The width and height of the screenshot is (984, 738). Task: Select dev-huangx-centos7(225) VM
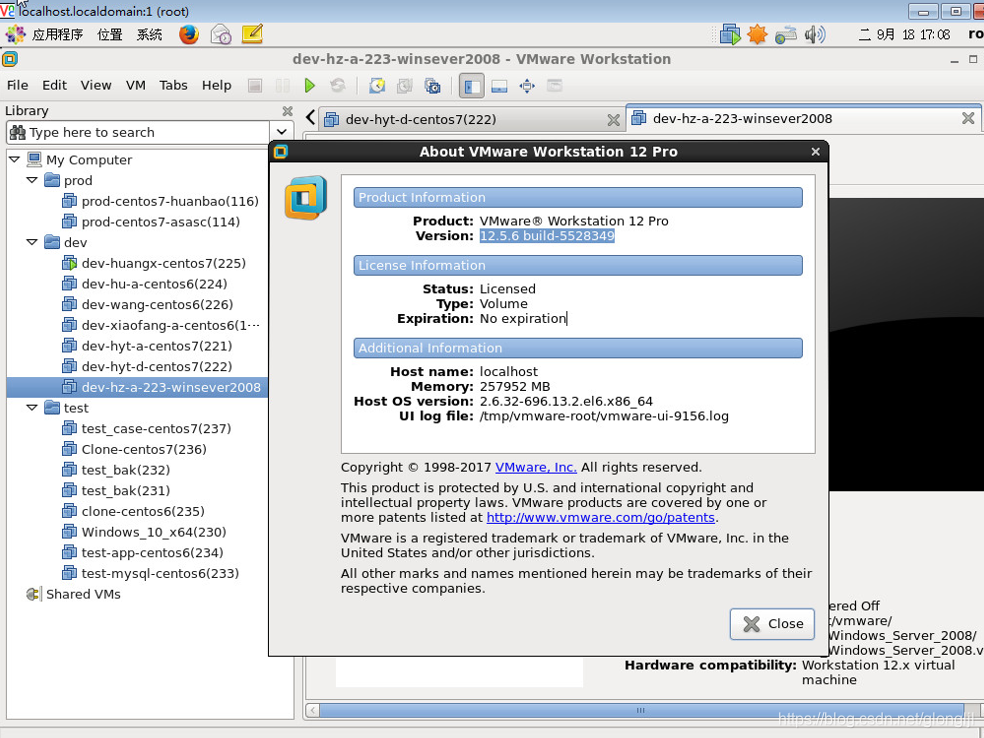coord(163,264)
